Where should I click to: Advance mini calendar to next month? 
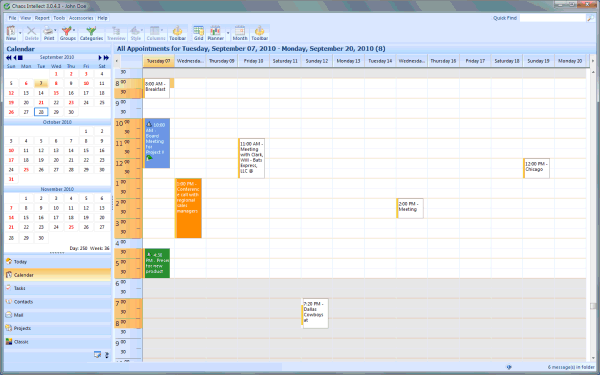pyautogui.click(x=100, y=57)
